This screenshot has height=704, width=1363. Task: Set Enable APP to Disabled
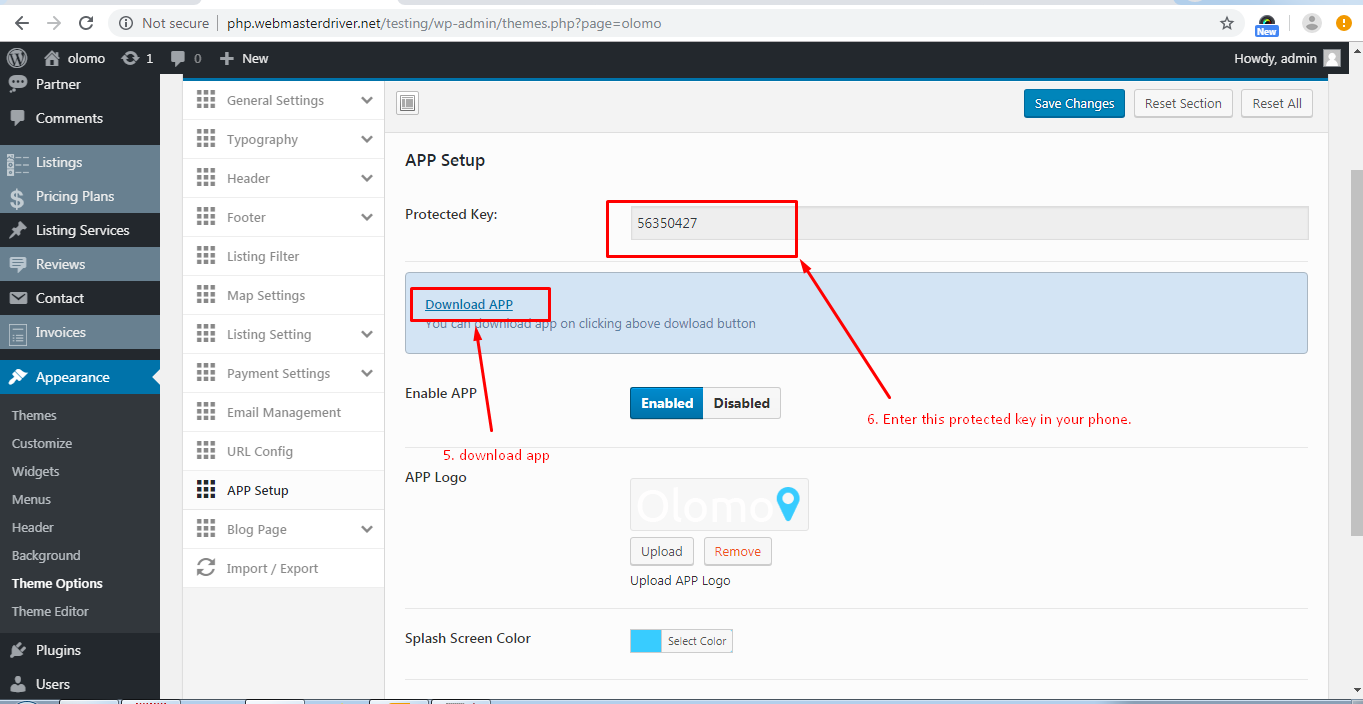[741, 403]
